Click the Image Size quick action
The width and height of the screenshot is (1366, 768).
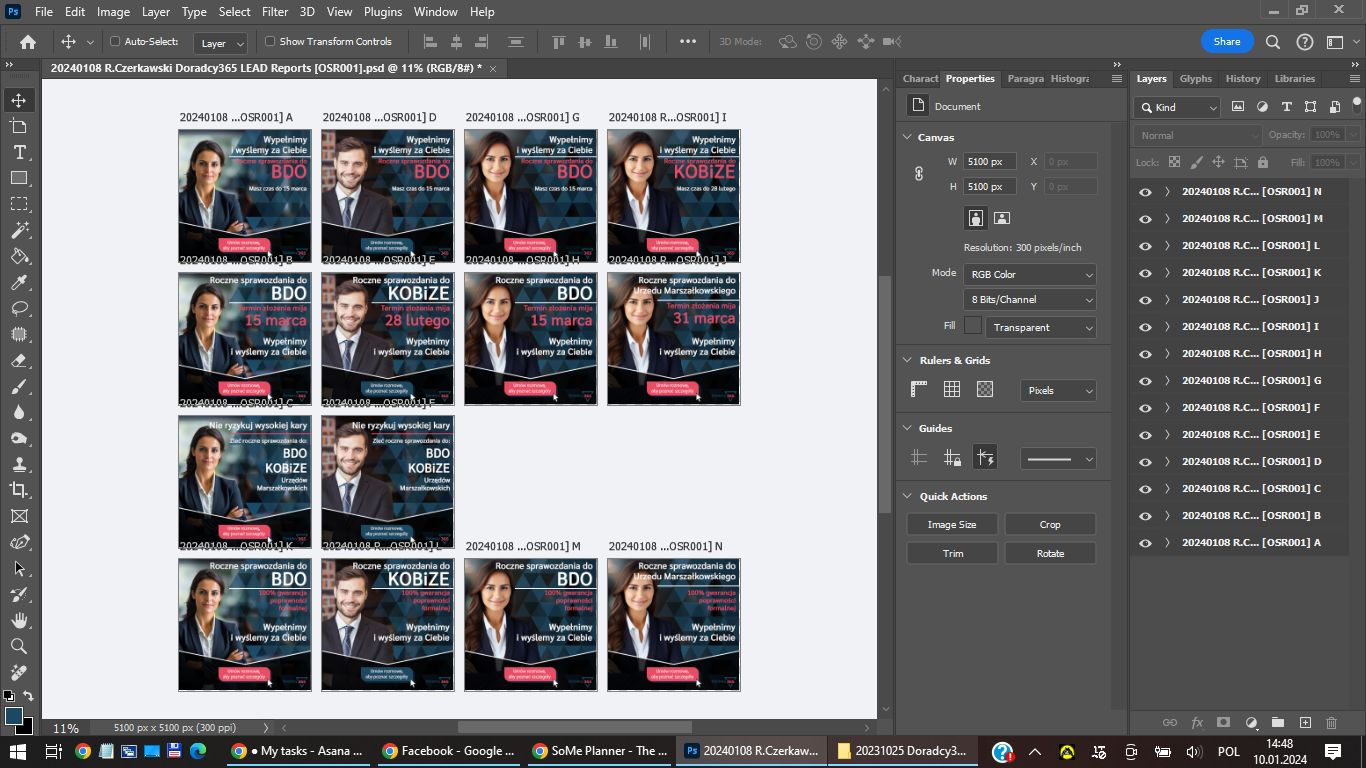951,525
